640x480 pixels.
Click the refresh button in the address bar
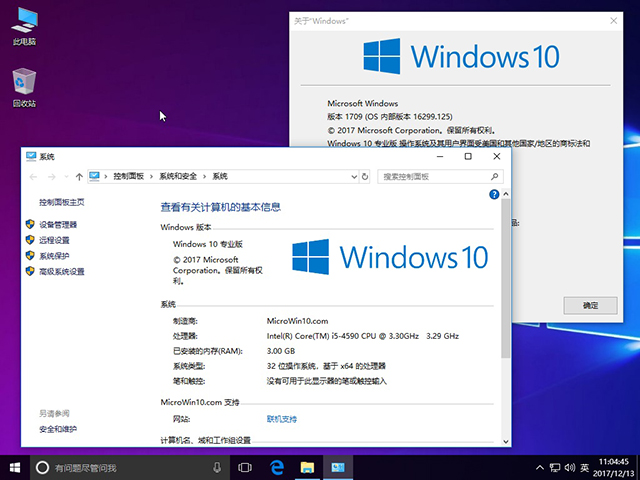click(365, 177)
